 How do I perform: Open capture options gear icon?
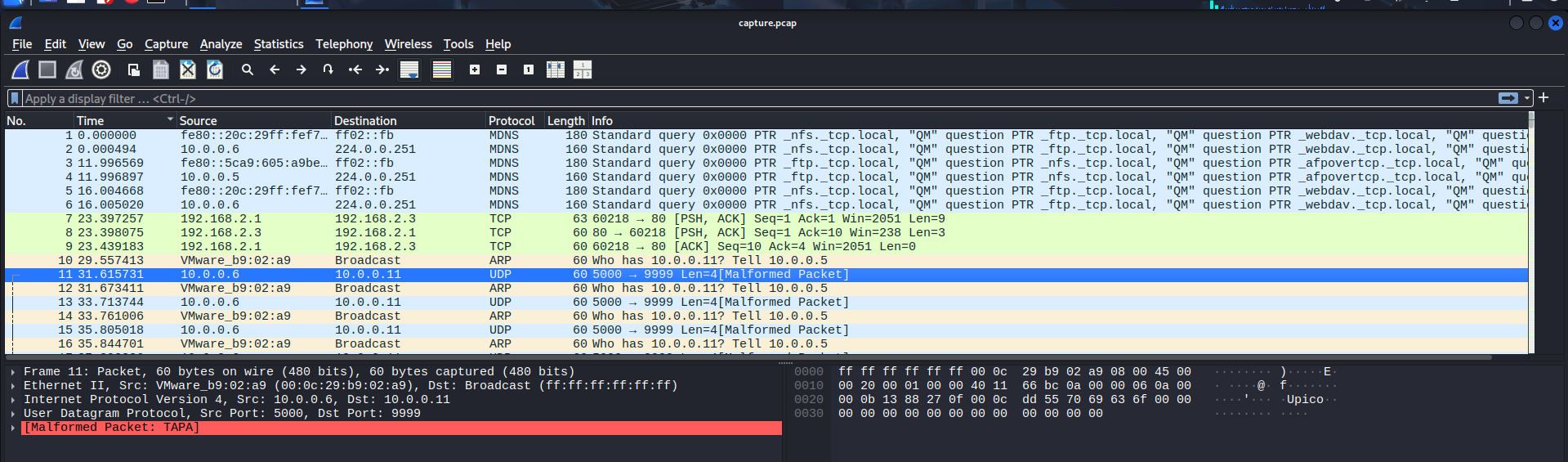point(101,70)
